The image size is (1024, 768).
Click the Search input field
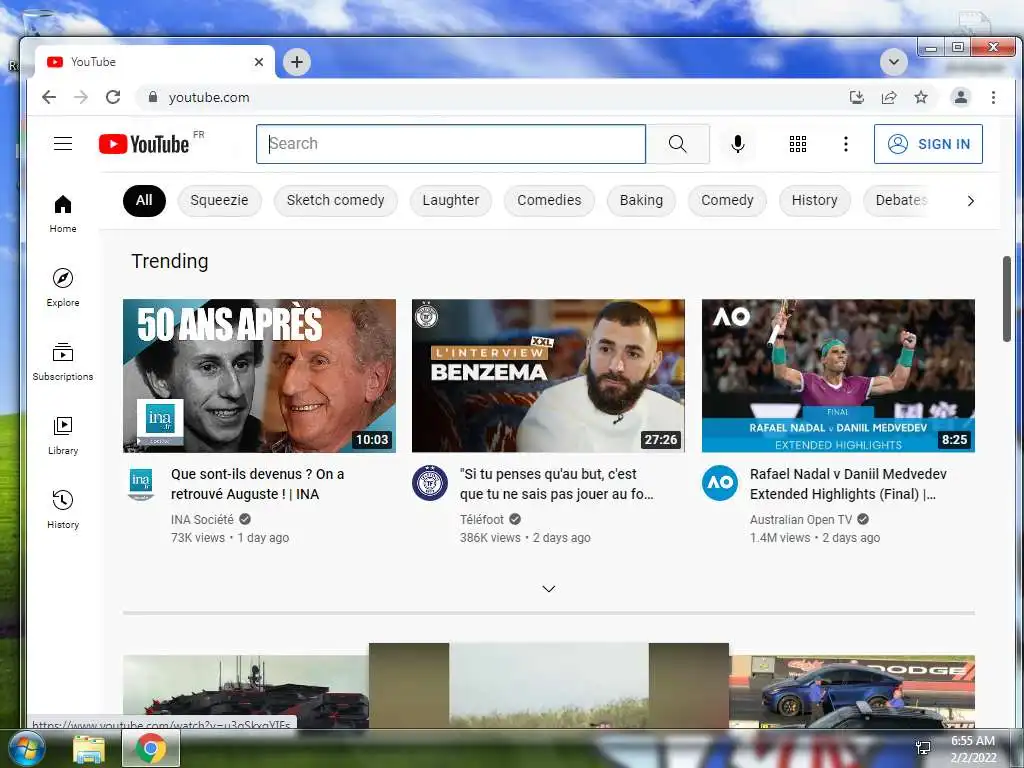coord(451,144)
